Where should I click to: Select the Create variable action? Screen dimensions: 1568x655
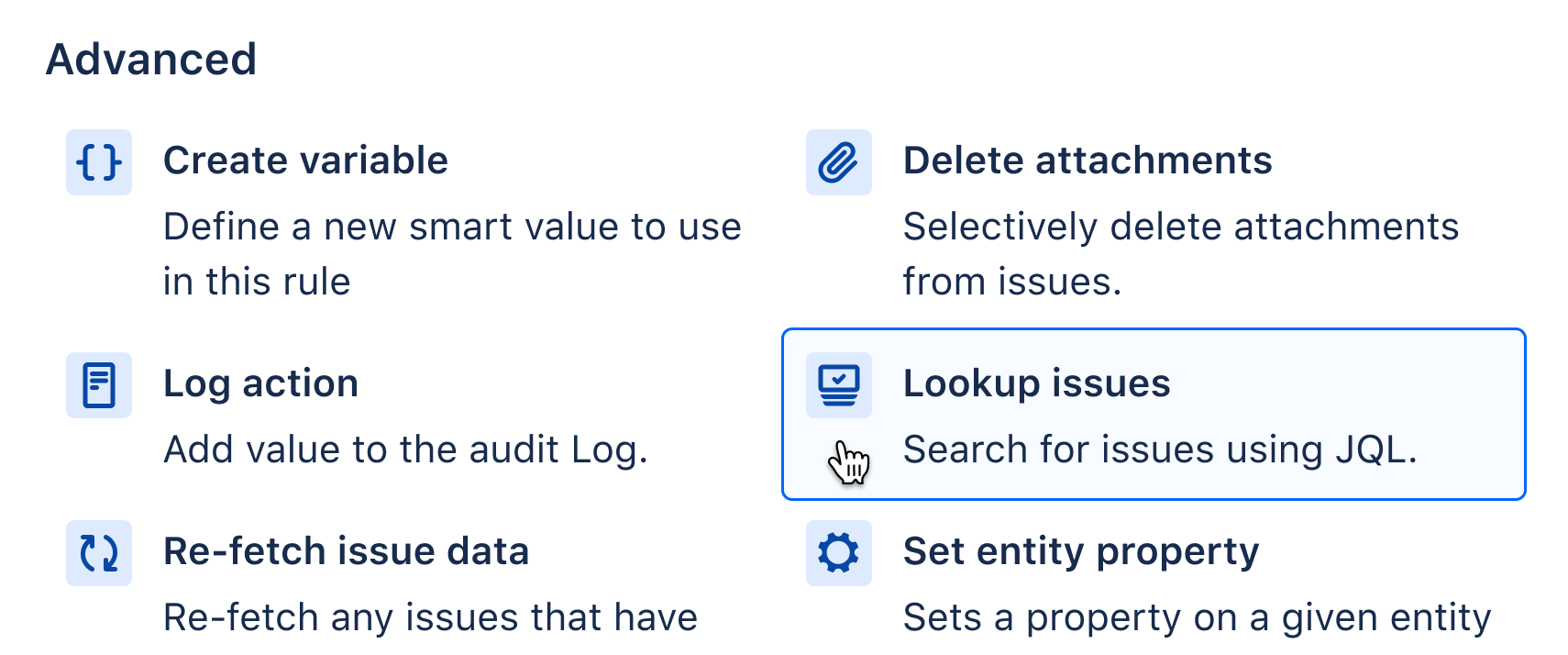[306, 160]
